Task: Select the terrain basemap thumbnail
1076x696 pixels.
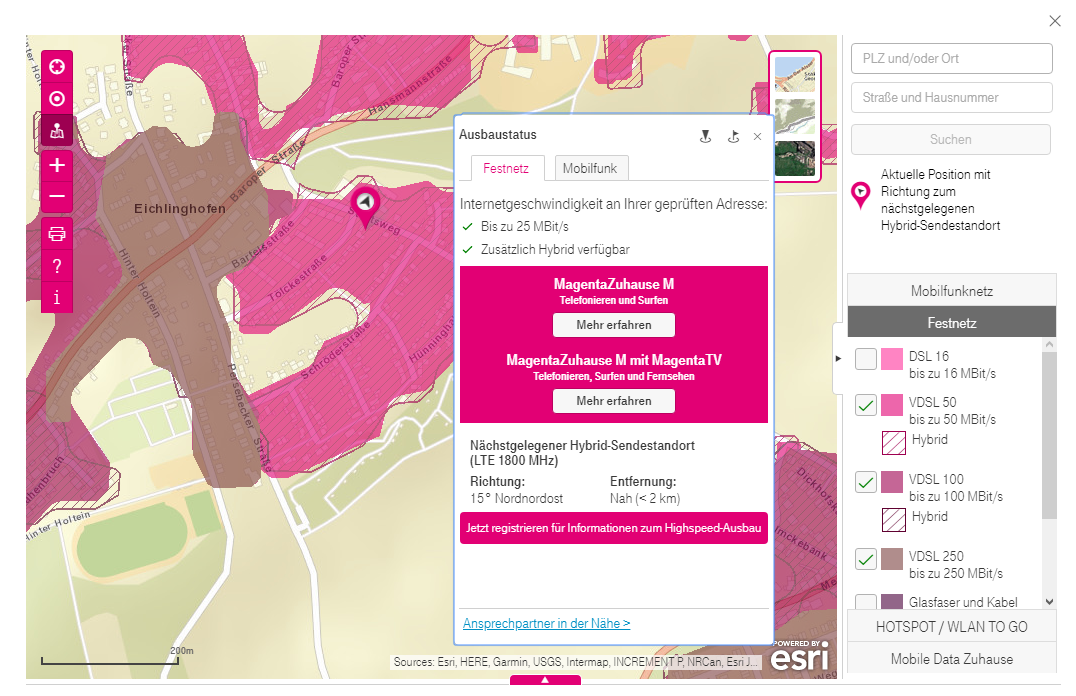Action: pyautogui.click(x=795, y=116)
